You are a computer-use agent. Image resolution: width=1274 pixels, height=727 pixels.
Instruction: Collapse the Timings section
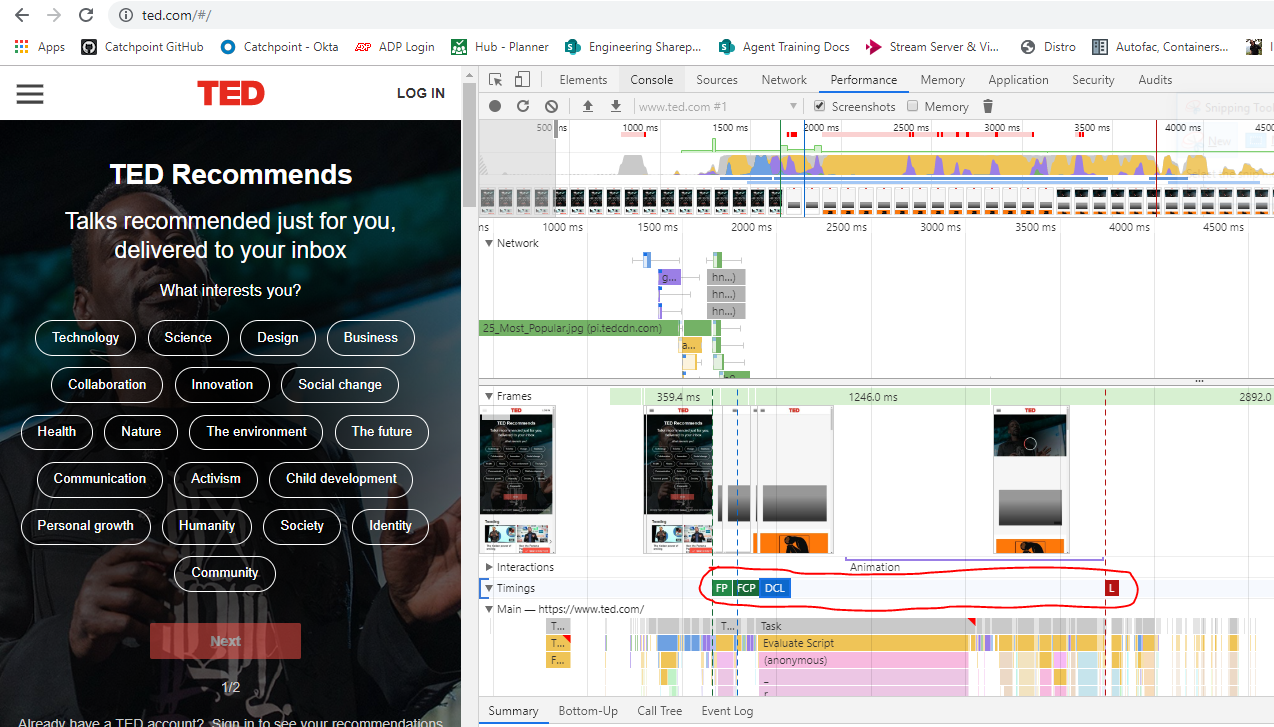pyautogui.click(x=489, y=588)
